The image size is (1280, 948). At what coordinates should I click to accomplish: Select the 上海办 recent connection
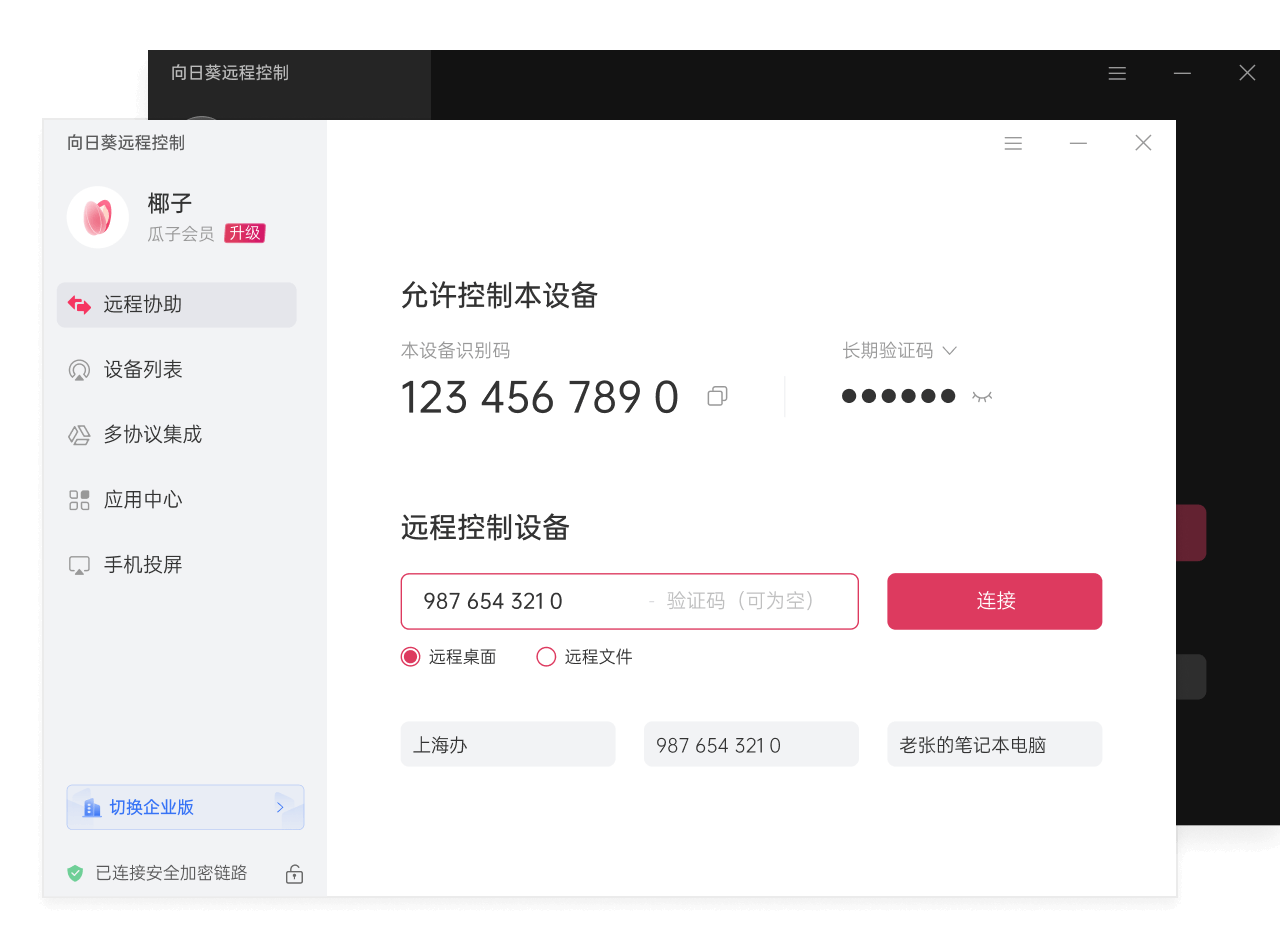[508, 744]
